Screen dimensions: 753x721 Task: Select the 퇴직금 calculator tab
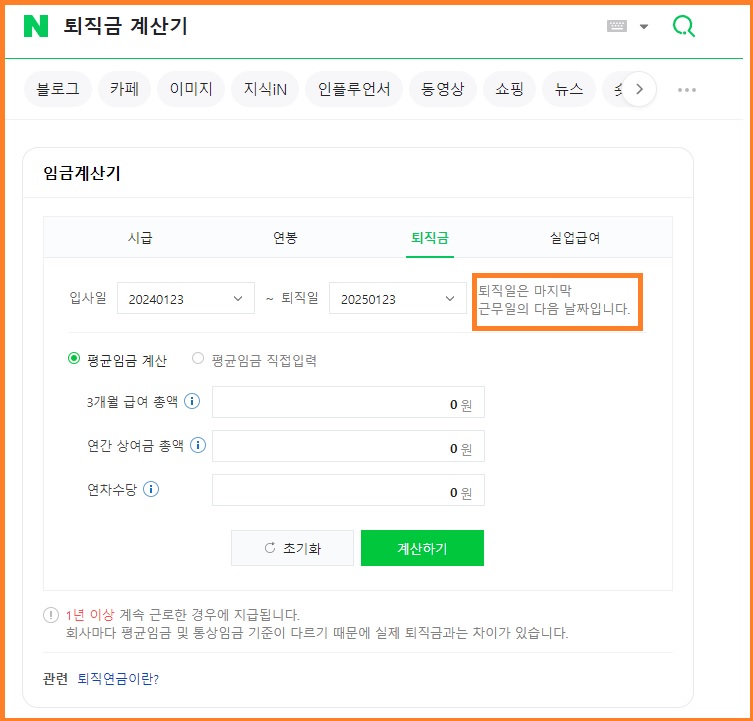coord(430,237)
